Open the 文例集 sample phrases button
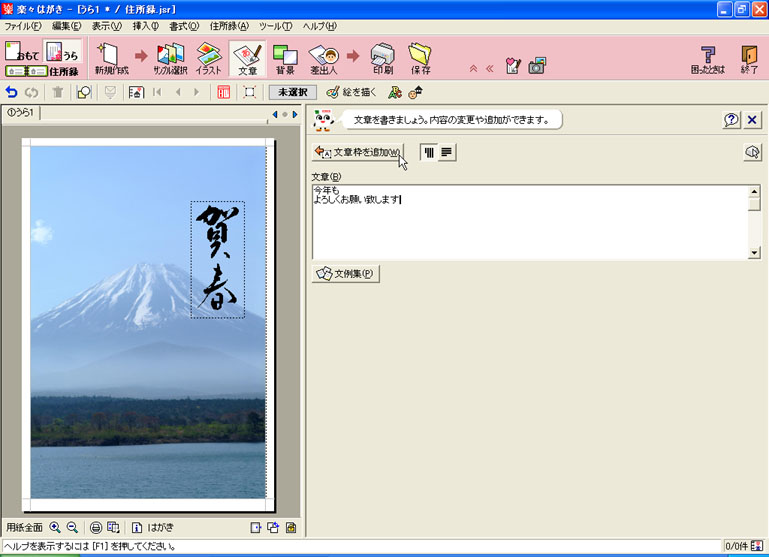Viewport: 769px width, 557px height. tap(345, 273)
